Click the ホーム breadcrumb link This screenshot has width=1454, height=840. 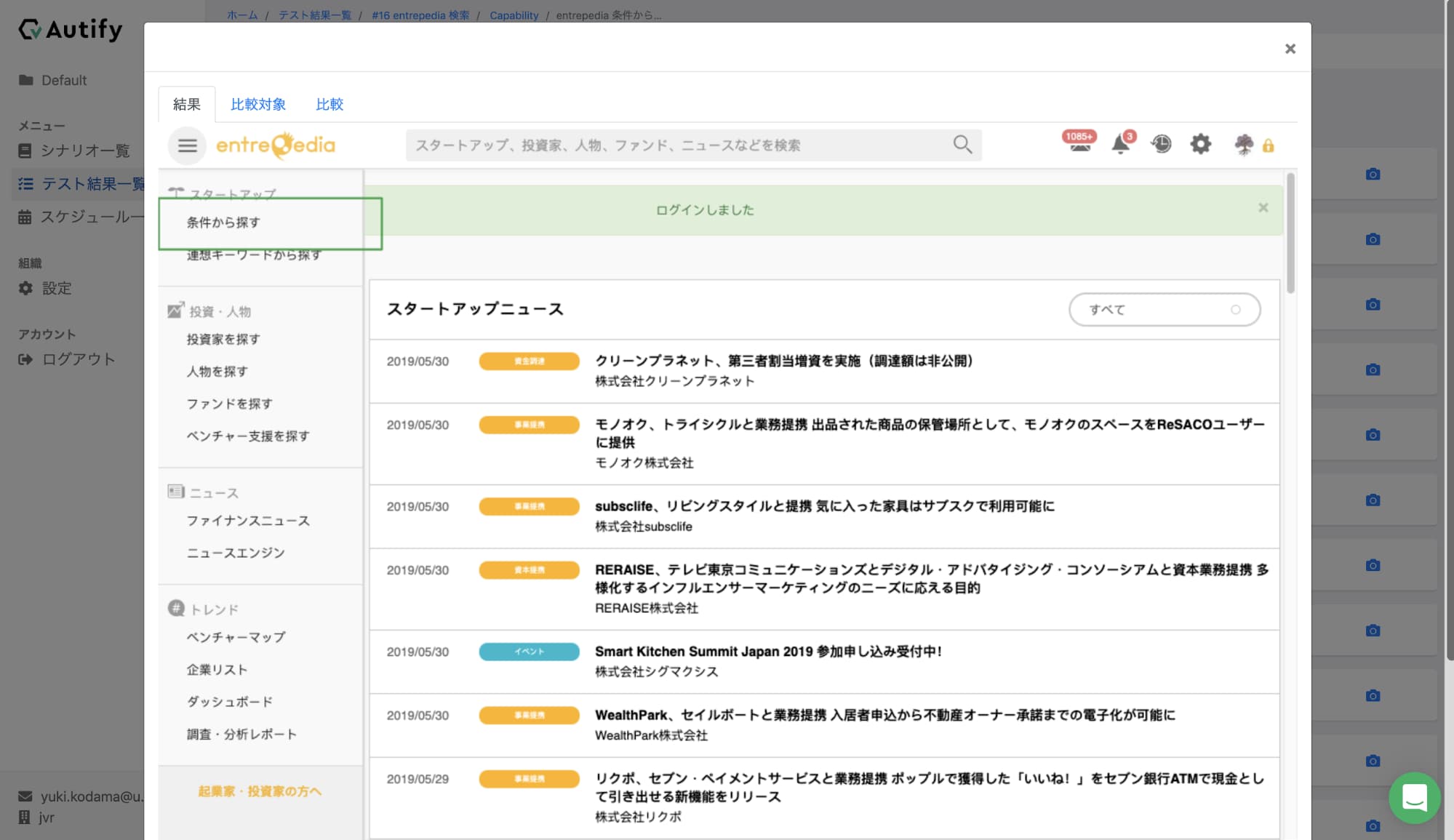point(242,15)
